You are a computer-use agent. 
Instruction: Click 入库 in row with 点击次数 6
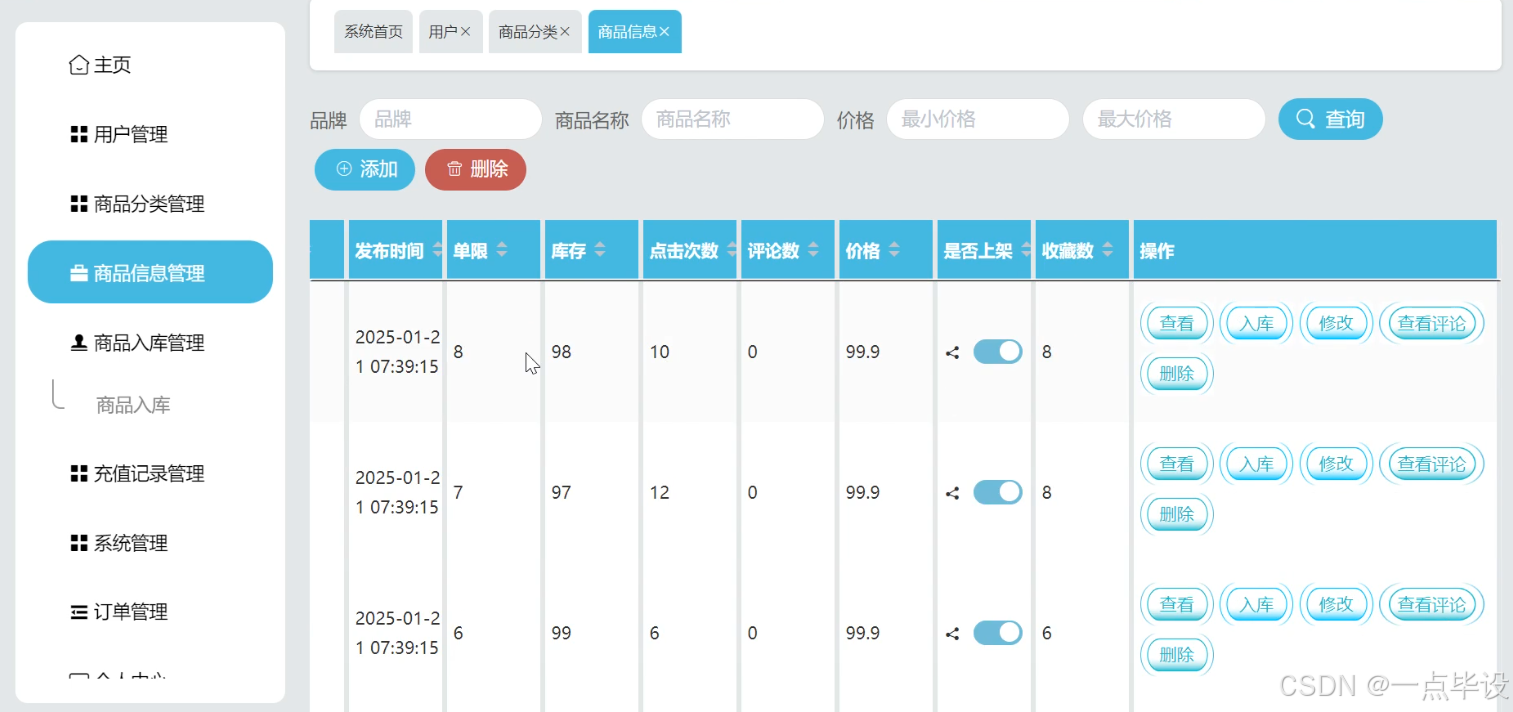[1256, 604]
